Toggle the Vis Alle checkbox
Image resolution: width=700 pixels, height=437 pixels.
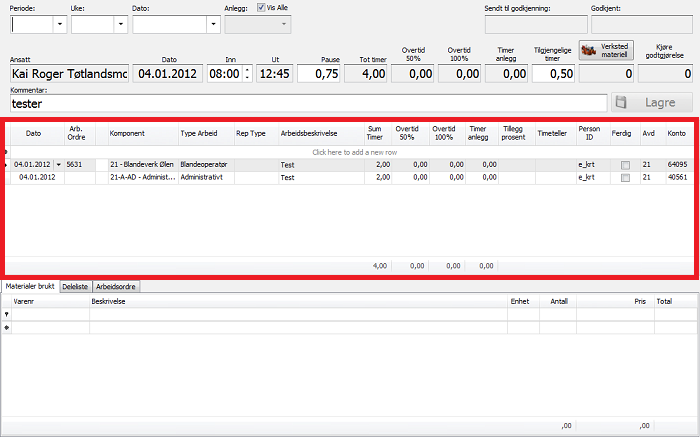tap(261, 7)
